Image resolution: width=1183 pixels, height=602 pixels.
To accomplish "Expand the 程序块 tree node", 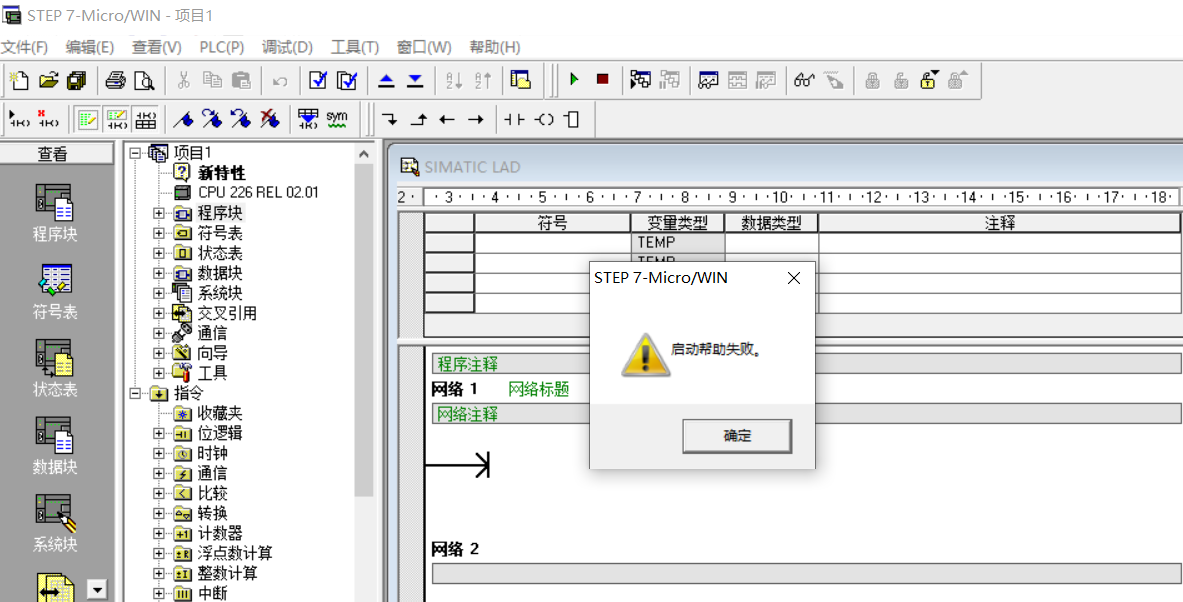I will pos(158,213).
